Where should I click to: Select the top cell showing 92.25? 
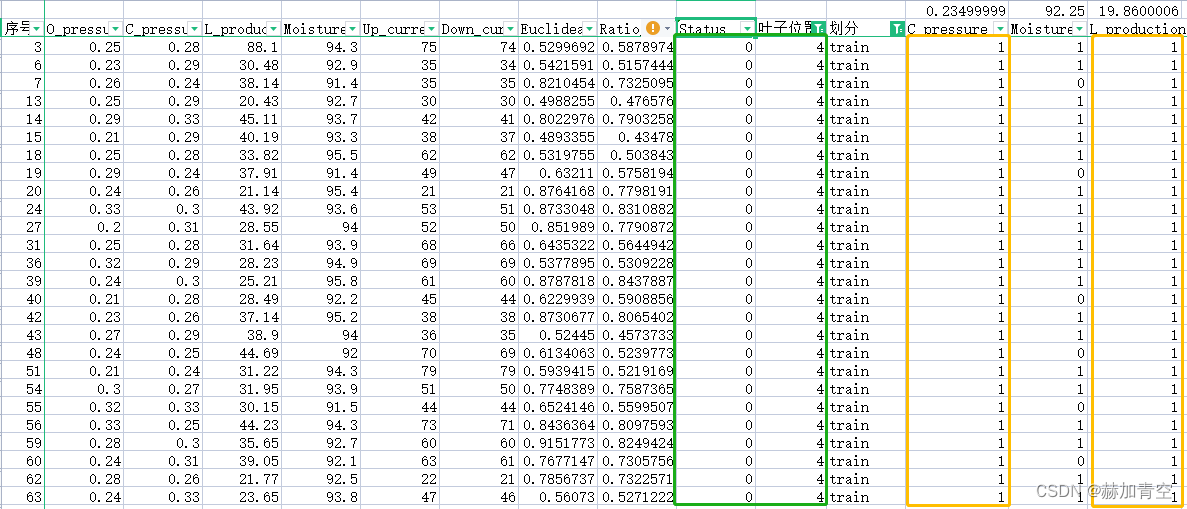click(1049, 11)
